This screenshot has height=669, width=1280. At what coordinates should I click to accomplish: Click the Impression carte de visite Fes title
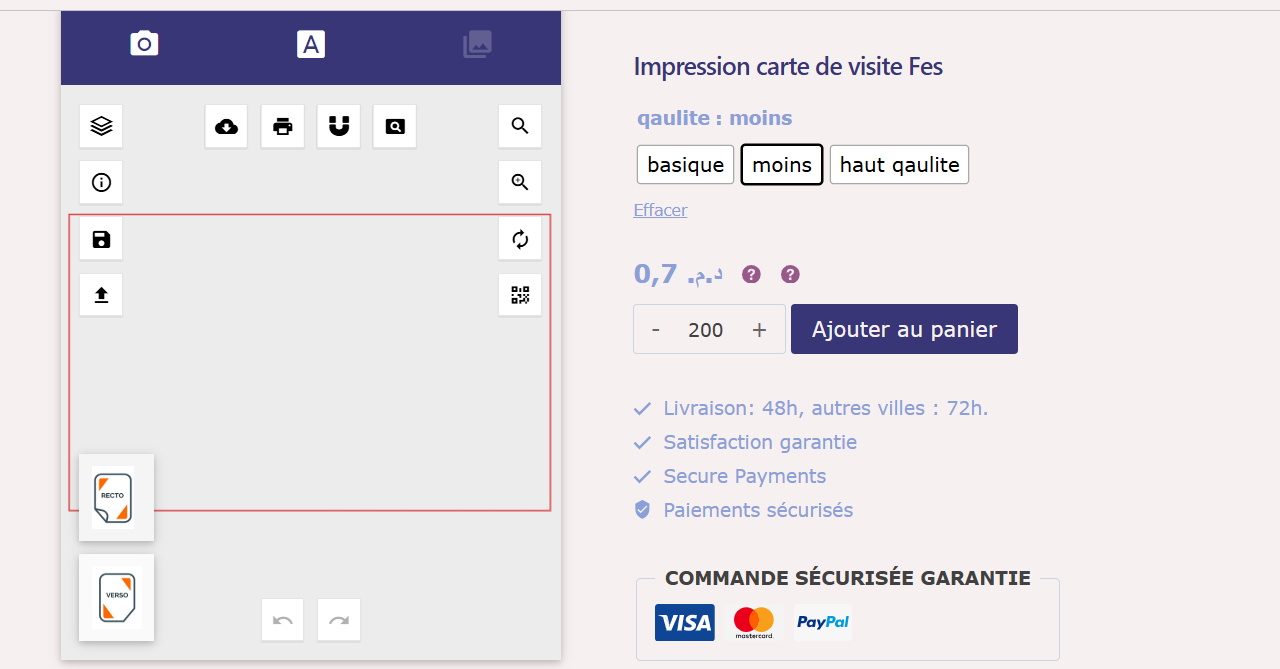click(788, 67)
